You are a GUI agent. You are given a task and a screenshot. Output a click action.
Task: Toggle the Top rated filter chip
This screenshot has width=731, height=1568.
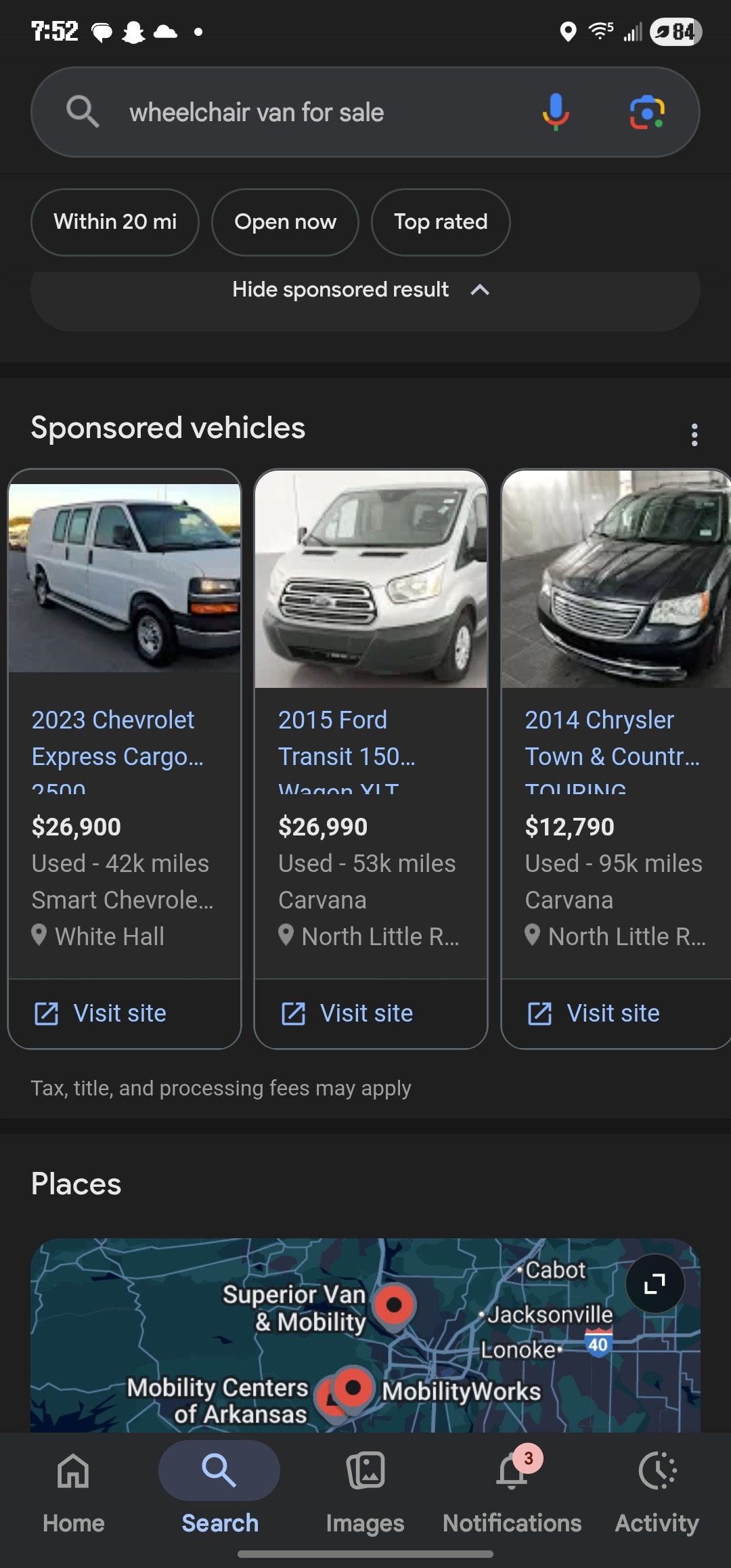click(441, 222)
